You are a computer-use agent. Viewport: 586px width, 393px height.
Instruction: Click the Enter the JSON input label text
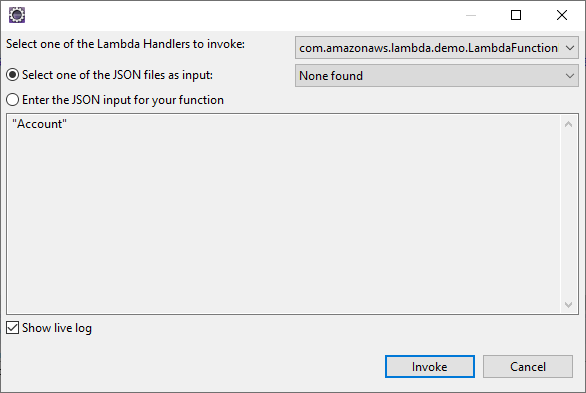(x=123, y=100)
